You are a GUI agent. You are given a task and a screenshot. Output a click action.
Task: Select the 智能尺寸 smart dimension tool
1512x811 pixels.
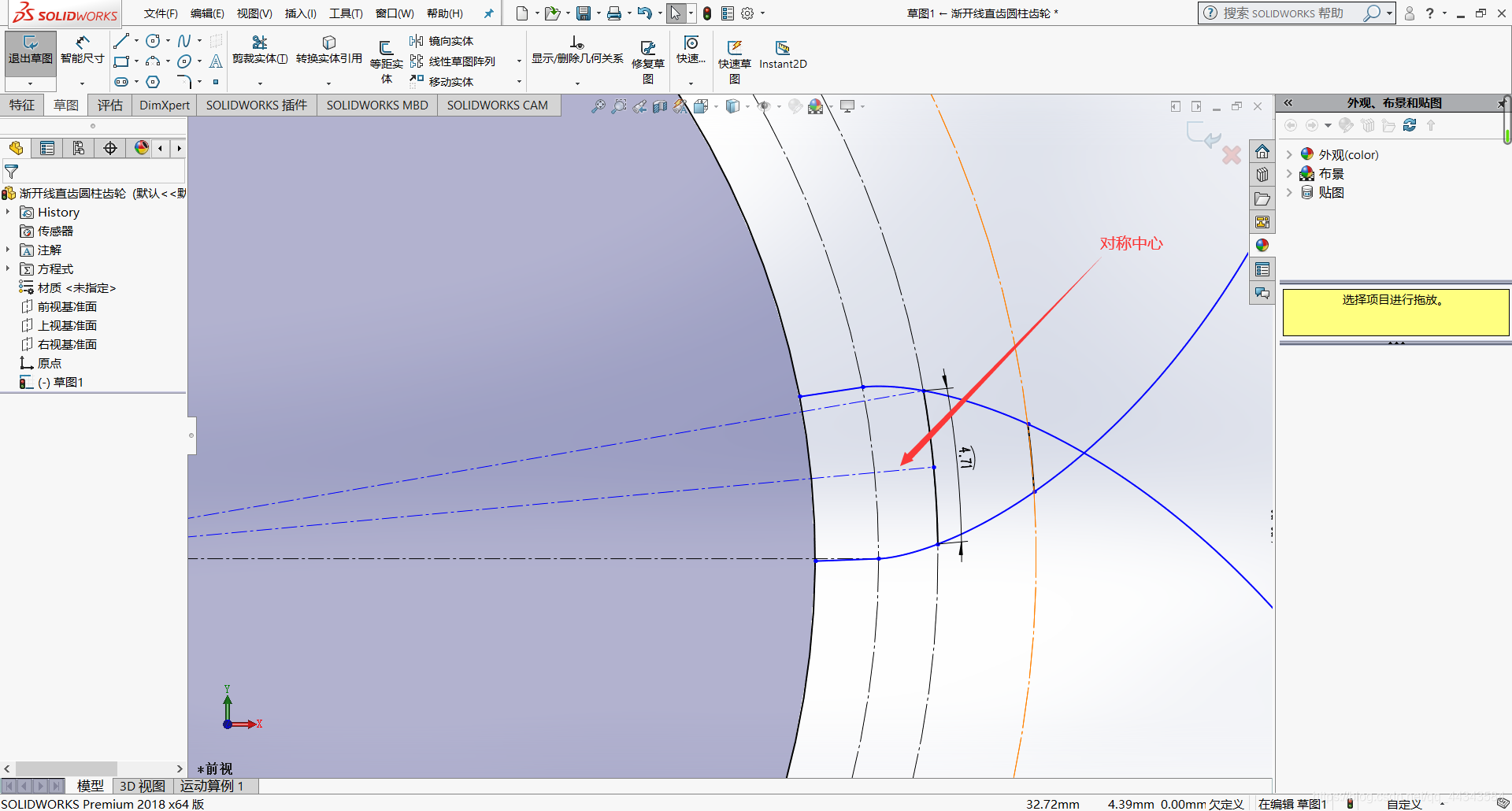[82, 50]
